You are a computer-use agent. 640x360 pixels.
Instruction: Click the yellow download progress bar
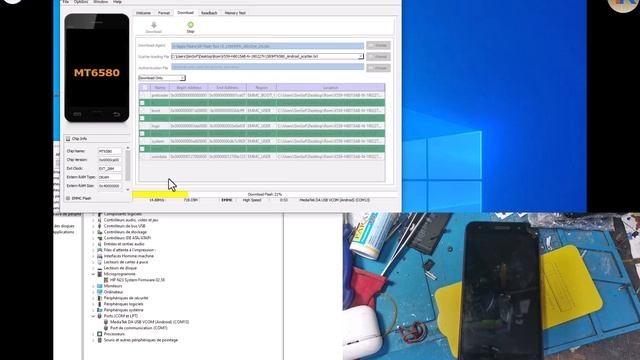click(x=160, y=194)
